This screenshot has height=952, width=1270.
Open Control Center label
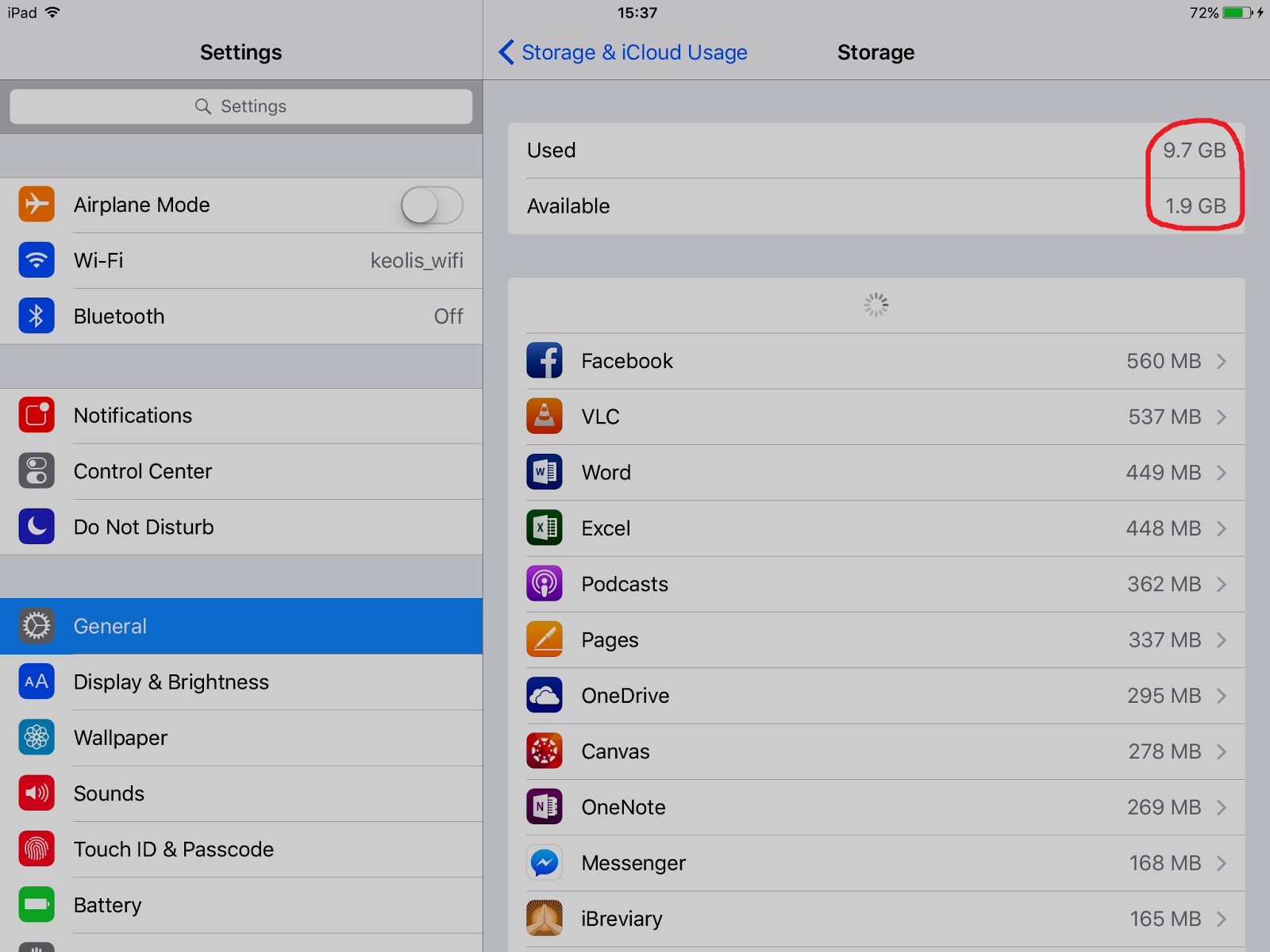[x=143, y=471]
